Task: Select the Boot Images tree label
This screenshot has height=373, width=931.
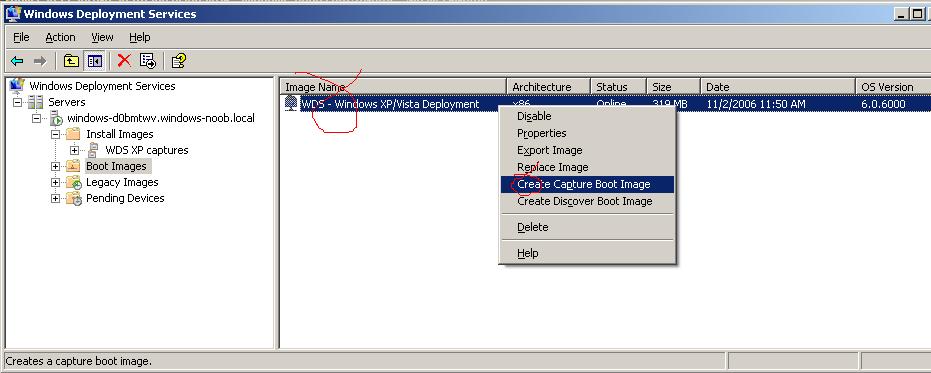Action: [116, 166]
